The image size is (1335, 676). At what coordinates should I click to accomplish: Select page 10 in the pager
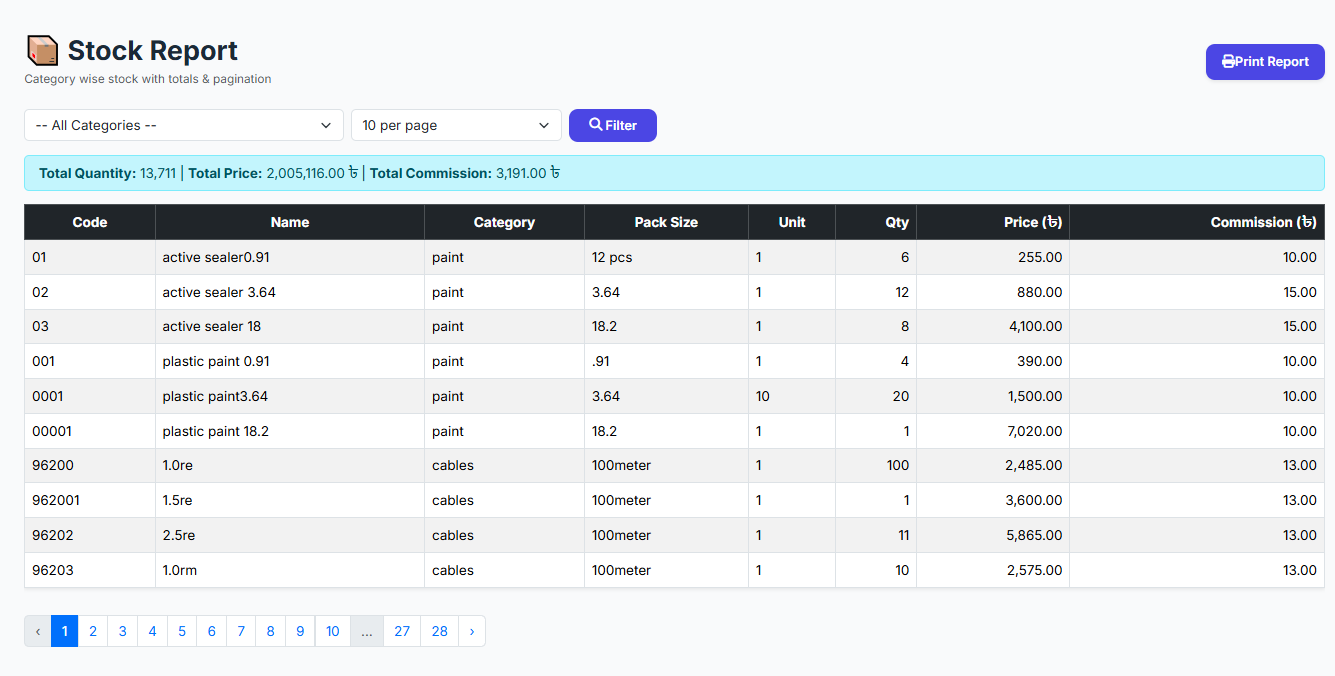tap(333, 631)
